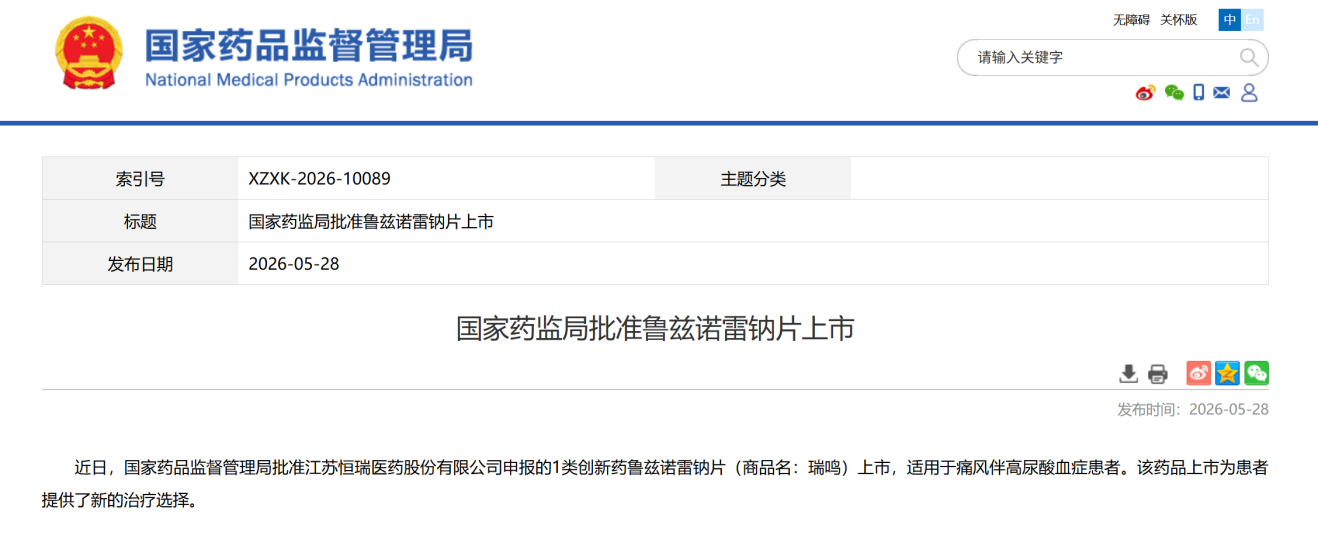The height and width of the screenshot is (550, 1318).
Task: Share article to WeChat green icon
Action: click(1257, 373)
